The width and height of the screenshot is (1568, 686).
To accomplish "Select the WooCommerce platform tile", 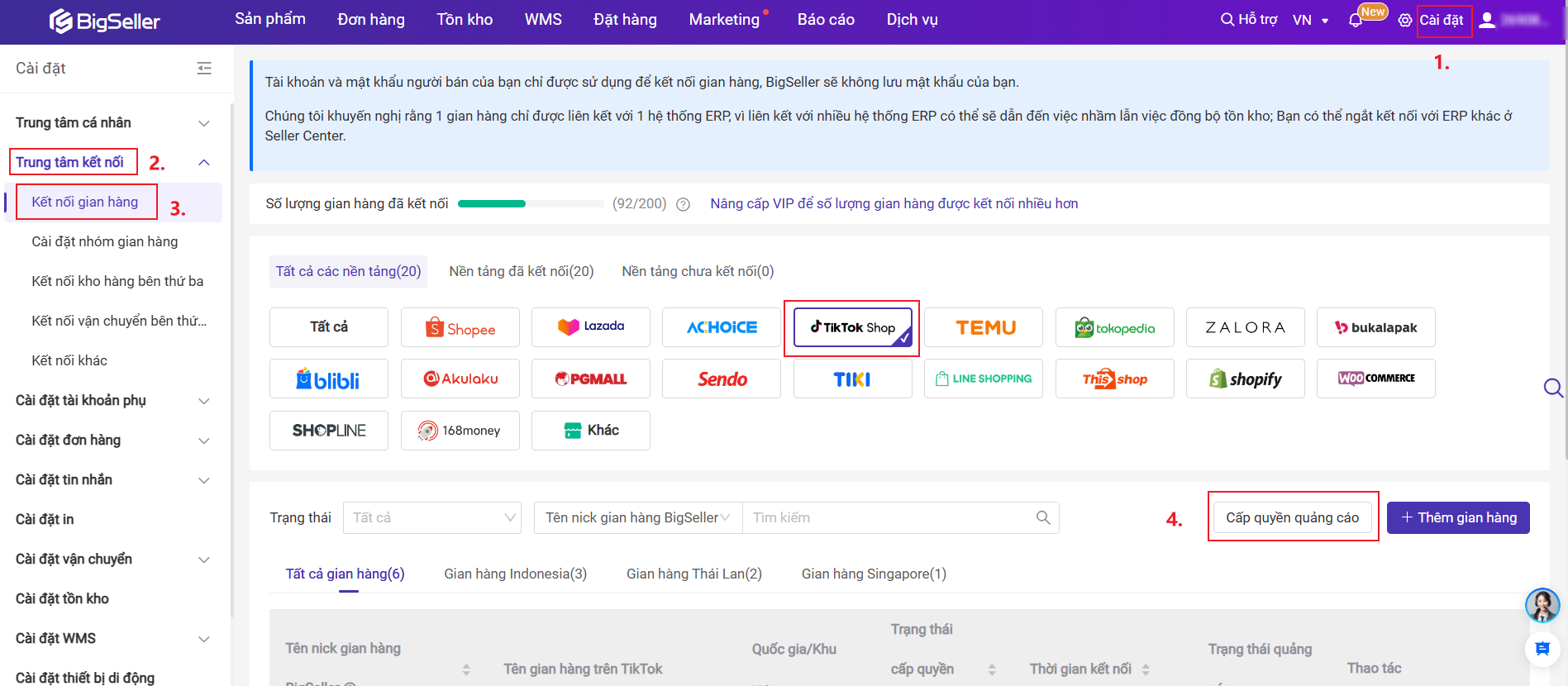I will click(1375, 379).
